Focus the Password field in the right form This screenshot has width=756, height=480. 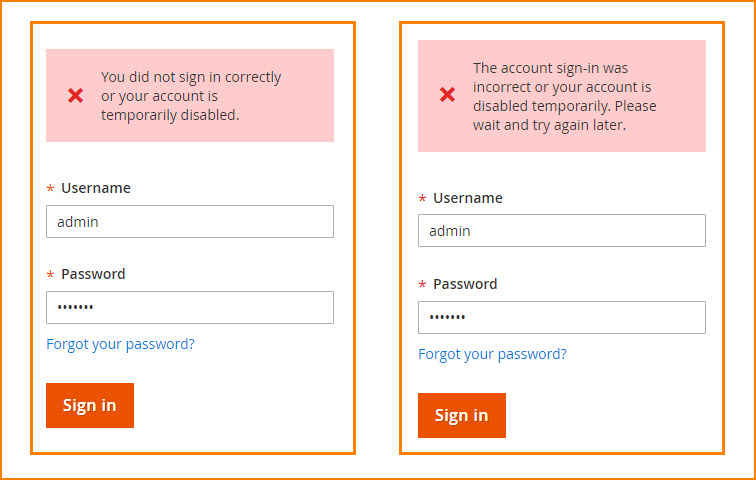tap(561, 318)
